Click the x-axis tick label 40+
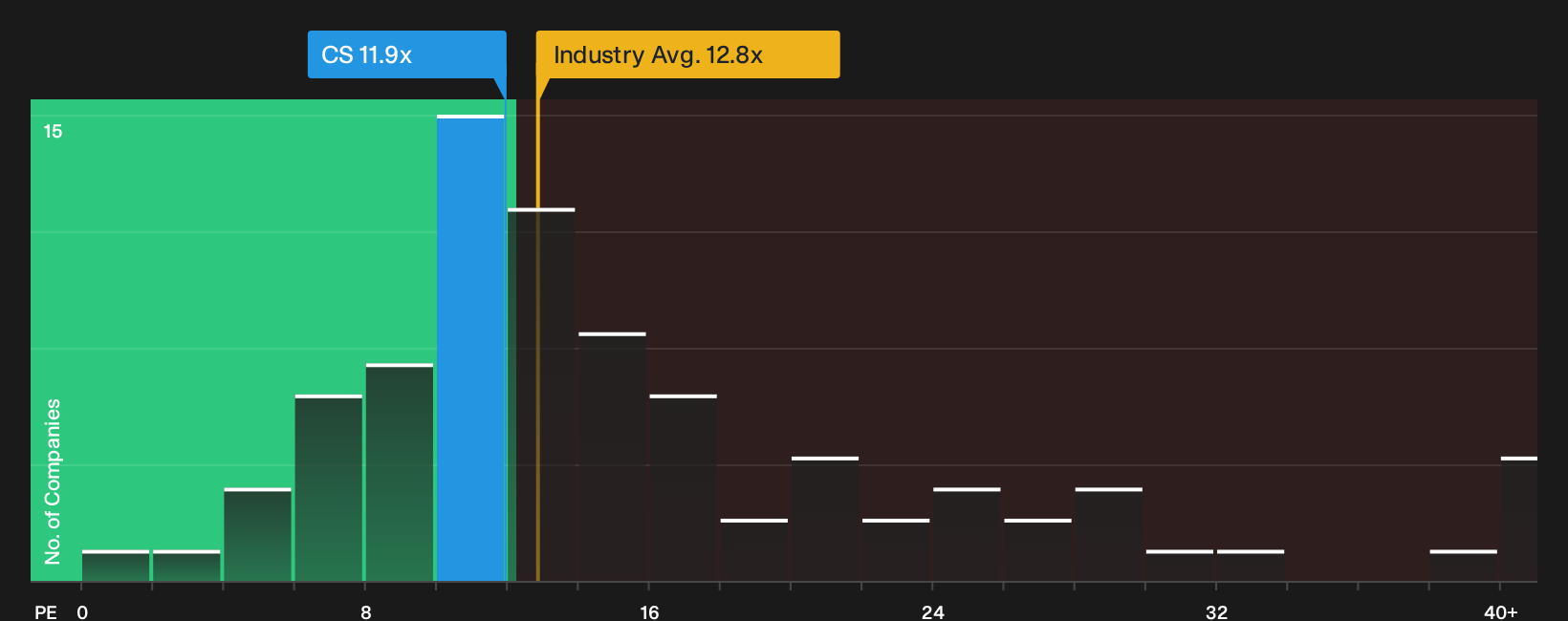The height and width of the screenshot is (621, 1568). pyautogui.click(x=1500, y=611)
